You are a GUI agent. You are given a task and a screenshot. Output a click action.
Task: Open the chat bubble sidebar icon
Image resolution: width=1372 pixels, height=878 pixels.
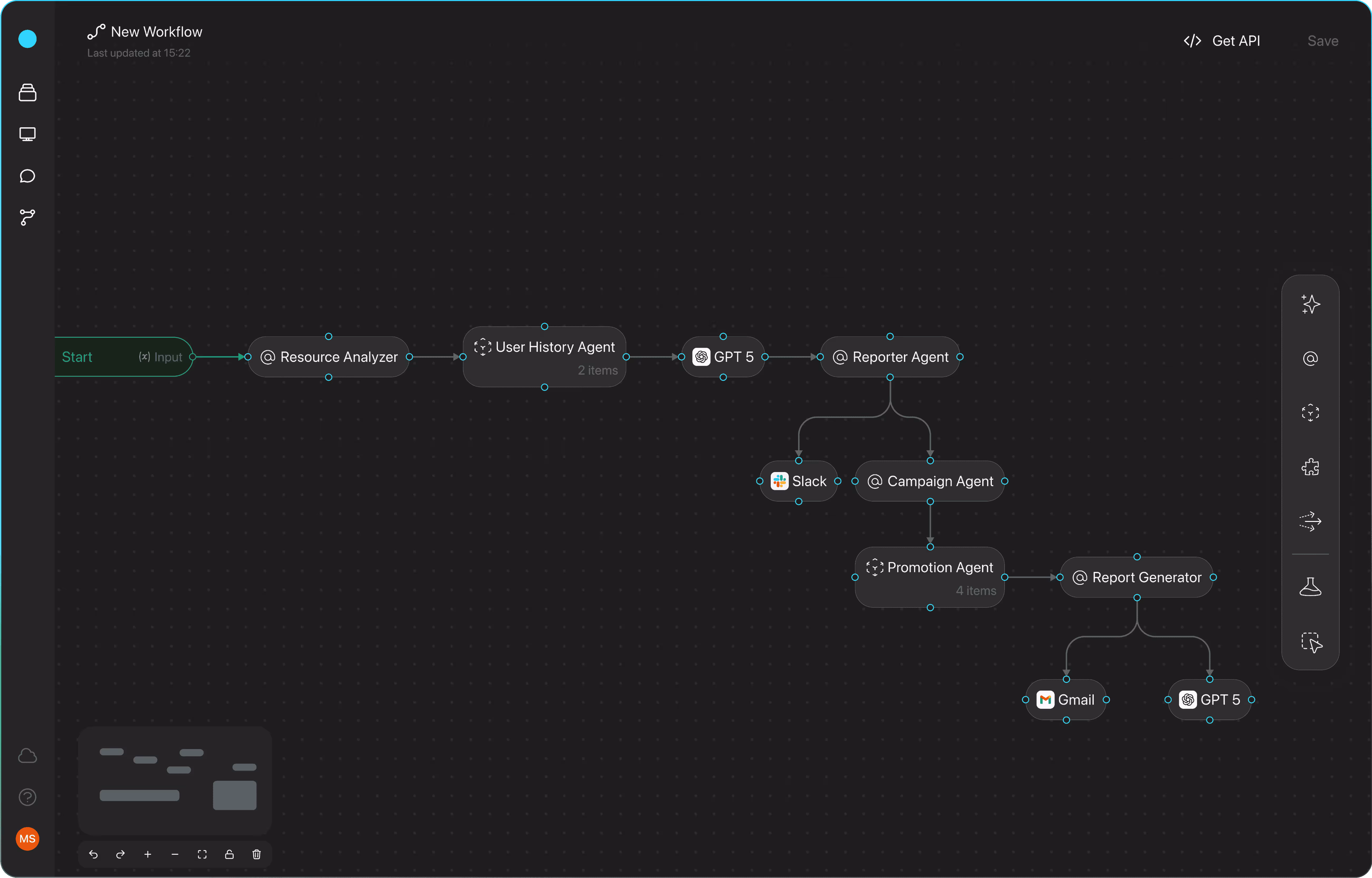coord(27,176)
